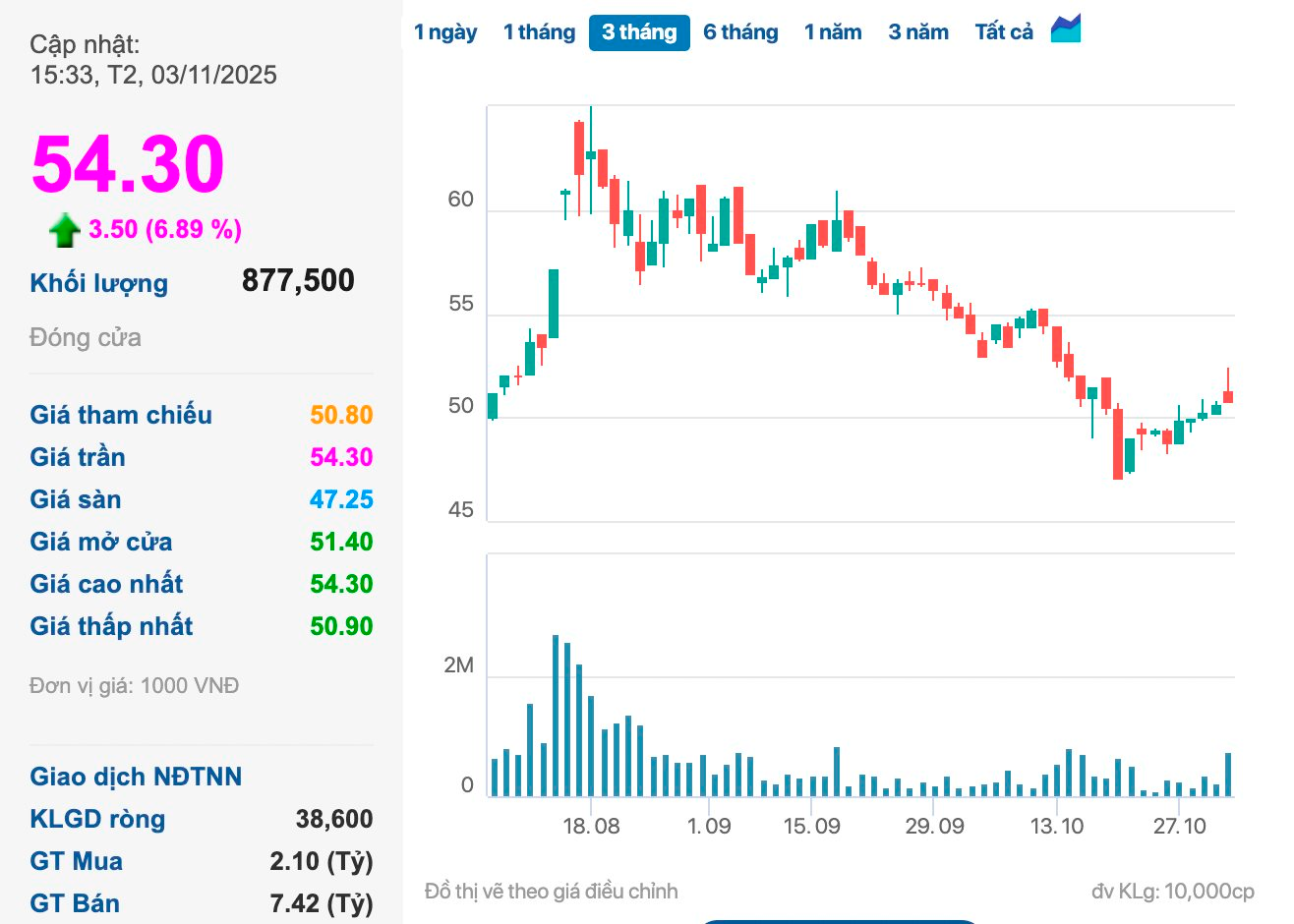Click the tallest bar in volume chart

pos(556,716)
